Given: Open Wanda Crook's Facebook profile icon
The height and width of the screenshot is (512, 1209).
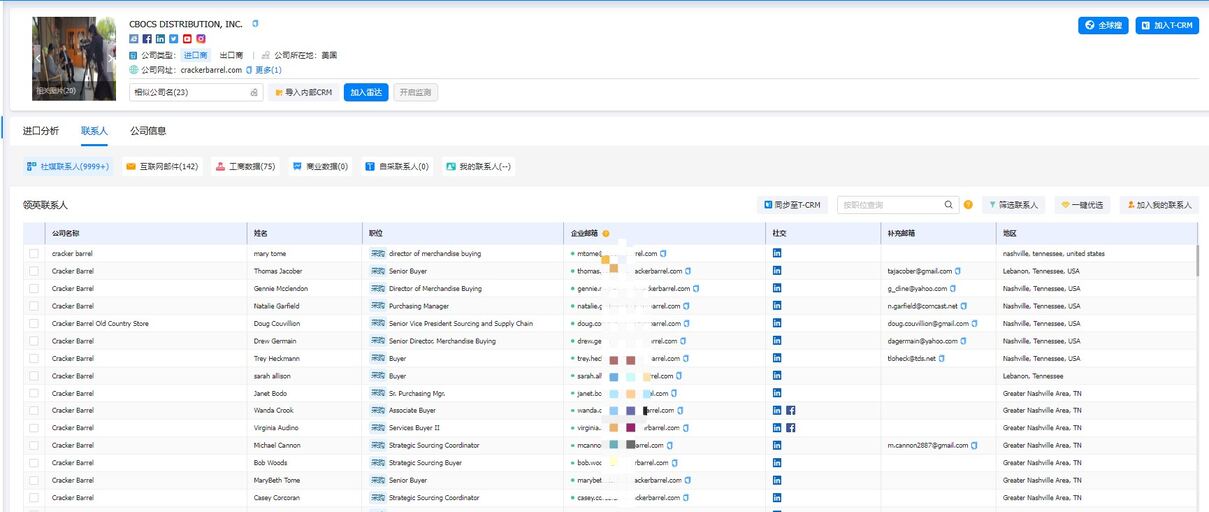Looking at the screenshot, I should [790, 410].
